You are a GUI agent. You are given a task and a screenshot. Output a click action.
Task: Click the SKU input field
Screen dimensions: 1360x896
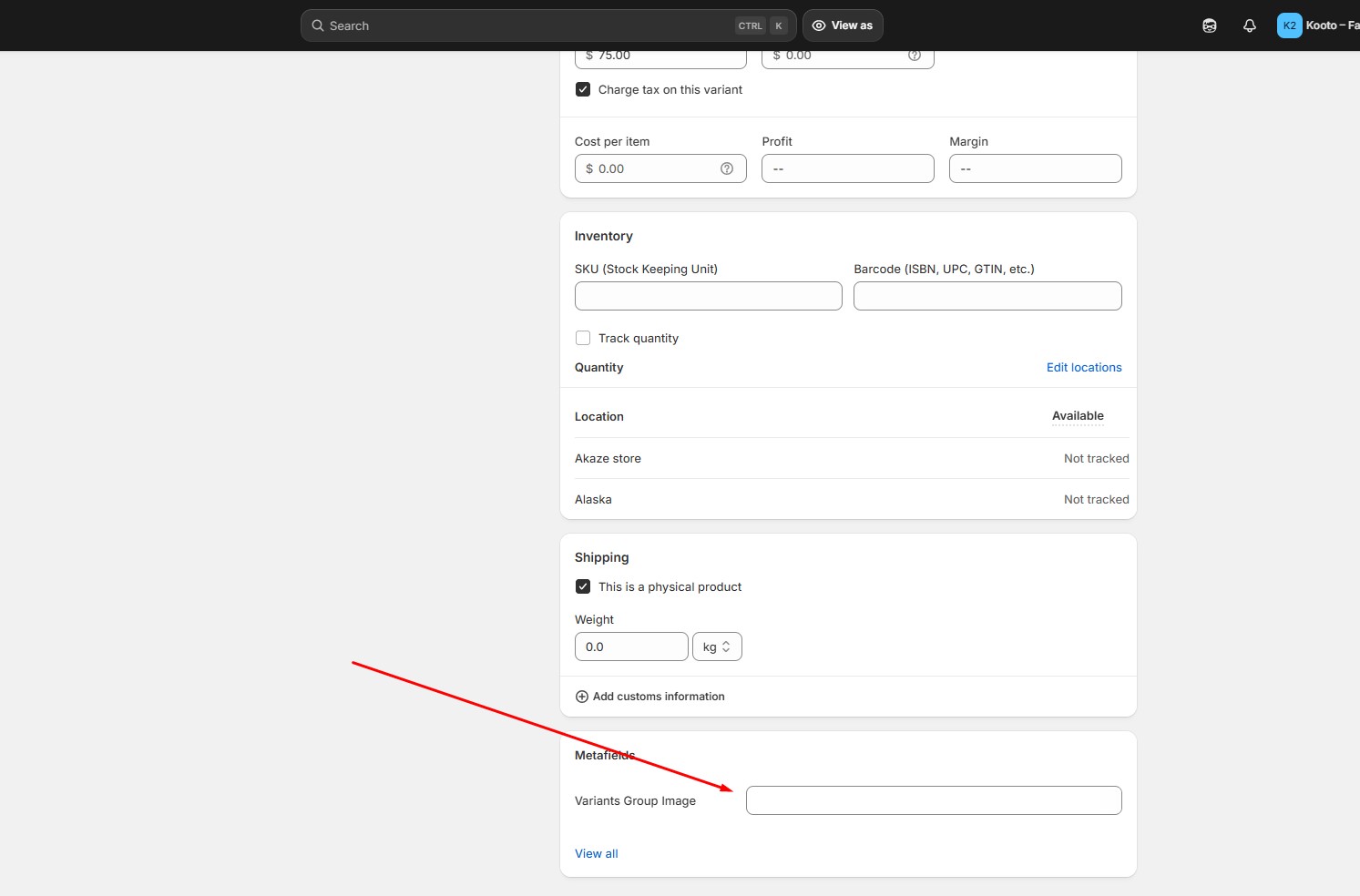[708, 296]
